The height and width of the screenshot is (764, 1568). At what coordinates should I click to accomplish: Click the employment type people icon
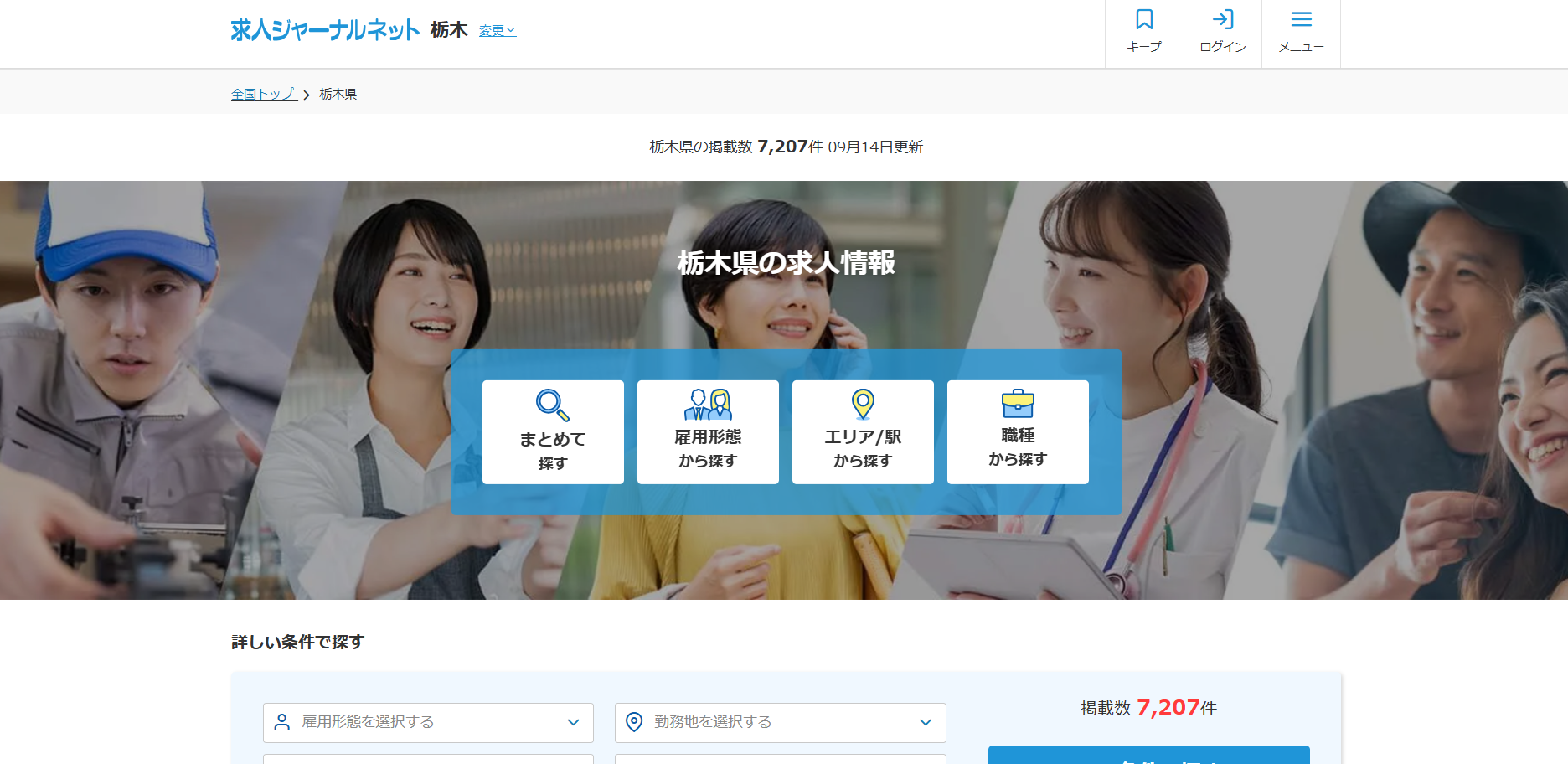coord(708,404)
